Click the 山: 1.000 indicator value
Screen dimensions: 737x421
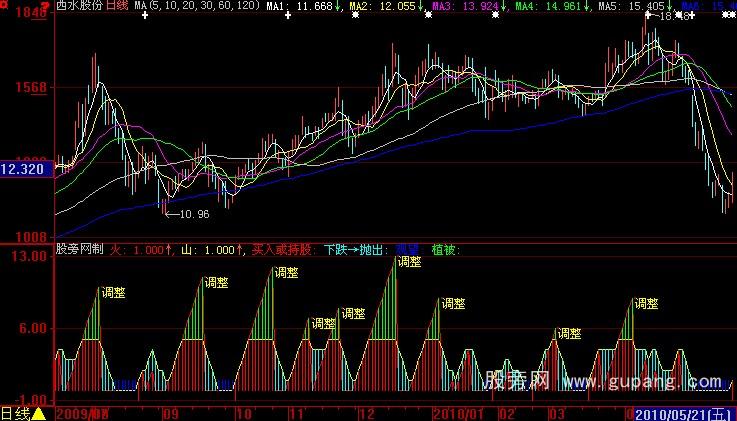point(207,250)
